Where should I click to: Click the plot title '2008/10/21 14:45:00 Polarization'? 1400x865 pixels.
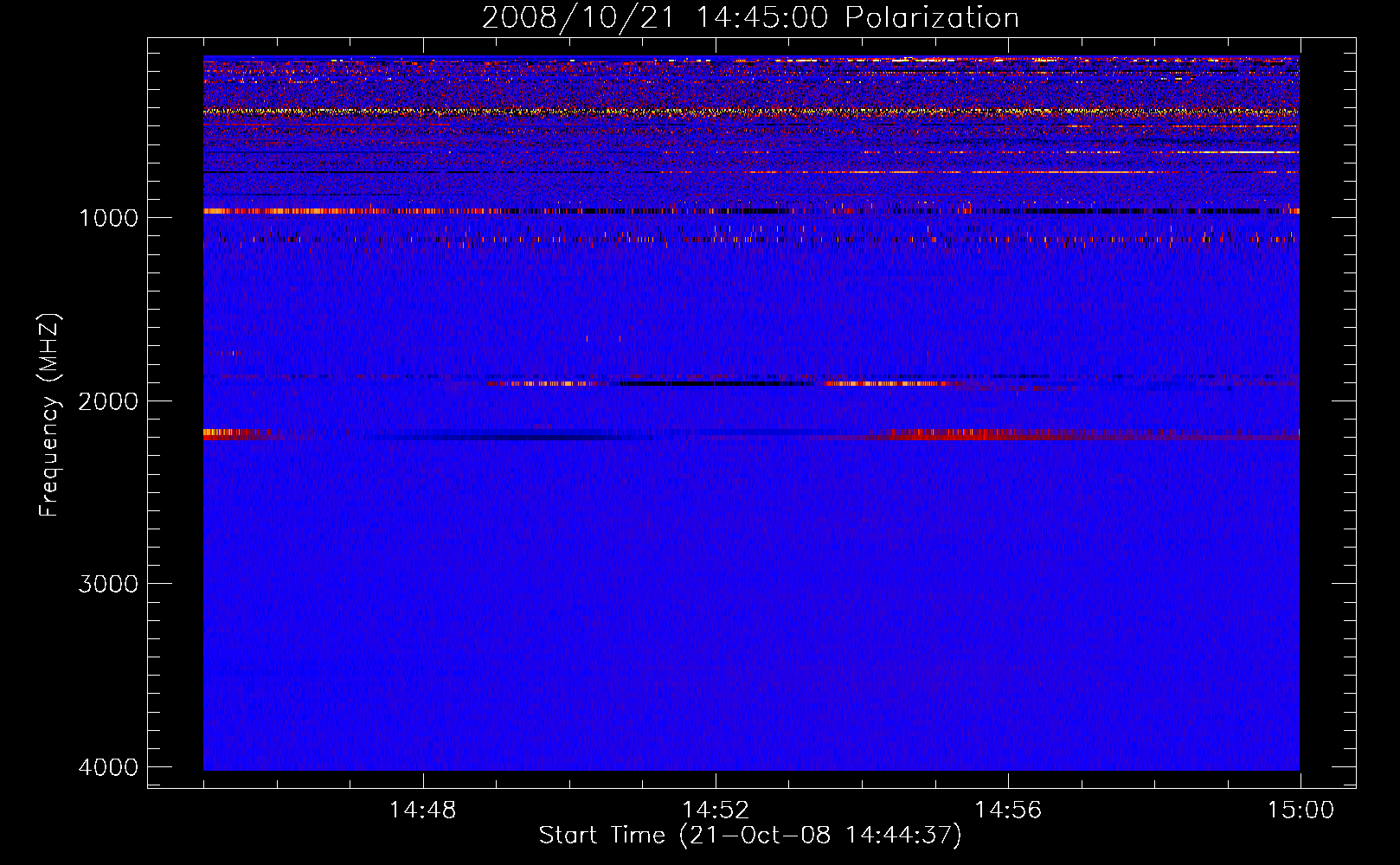[750, 18]
